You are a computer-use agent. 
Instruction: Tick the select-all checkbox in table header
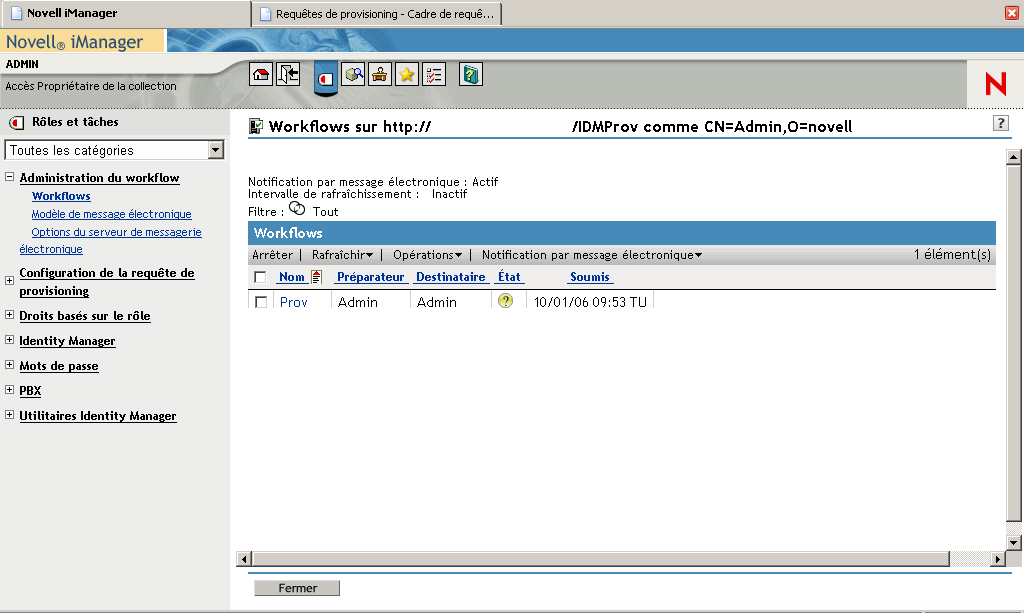(261, 277)
